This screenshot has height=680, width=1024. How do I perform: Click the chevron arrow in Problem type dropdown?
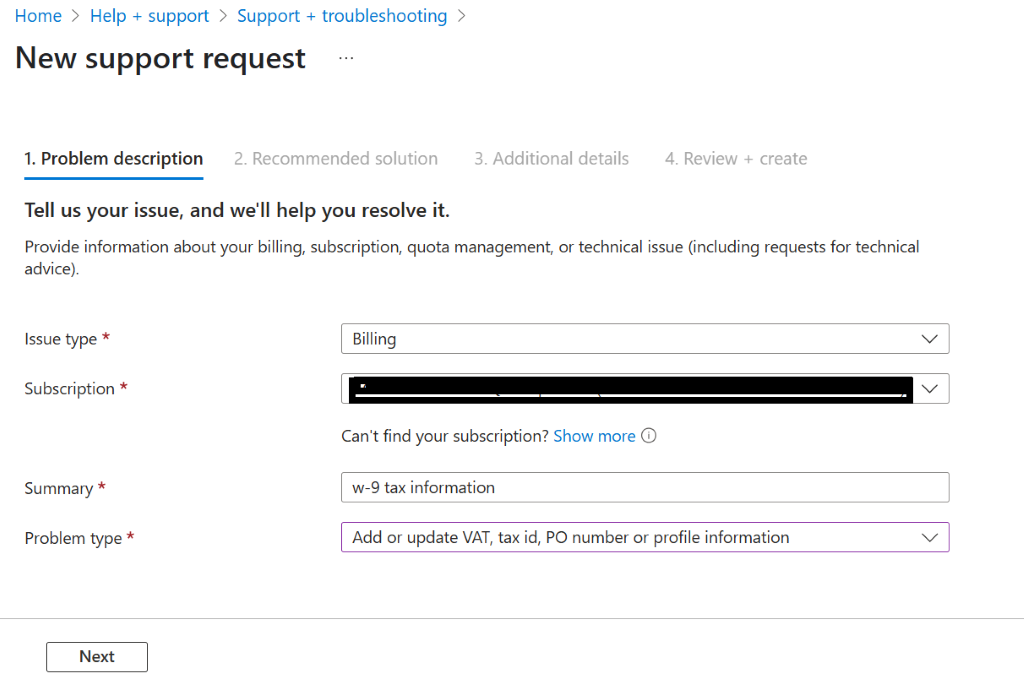pos(929,538)
